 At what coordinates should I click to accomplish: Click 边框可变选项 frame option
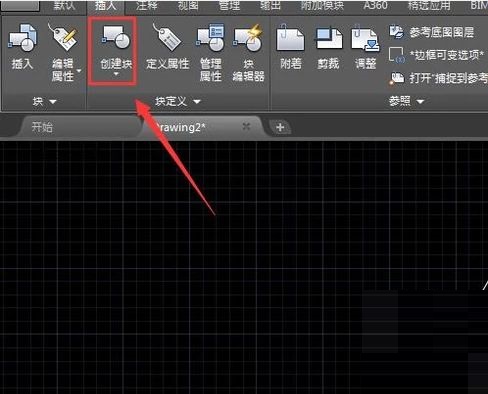pyautogui.click(x=437, y=55)
